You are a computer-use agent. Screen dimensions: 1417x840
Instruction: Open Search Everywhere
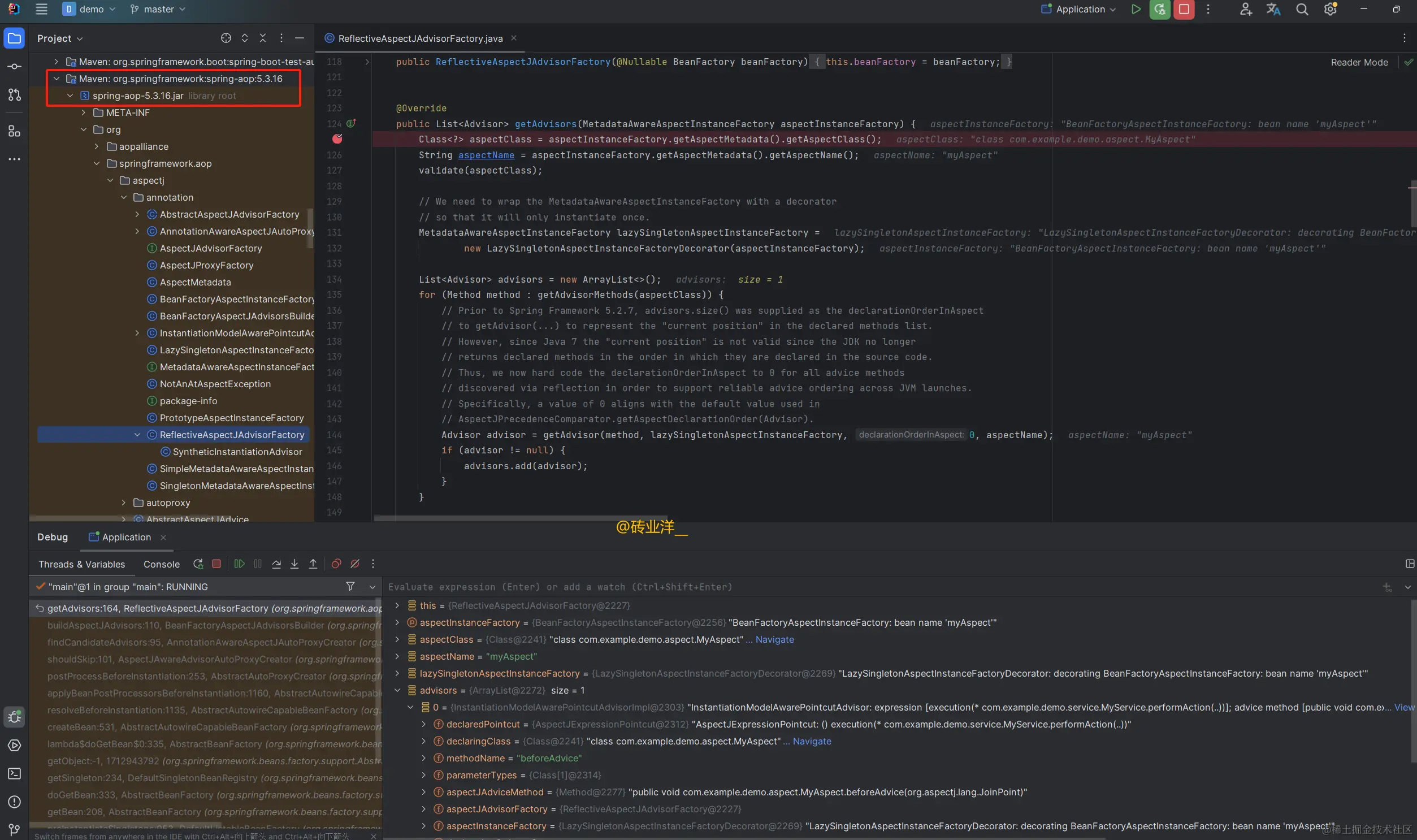pyautogui.click(x=1302, y=9)
